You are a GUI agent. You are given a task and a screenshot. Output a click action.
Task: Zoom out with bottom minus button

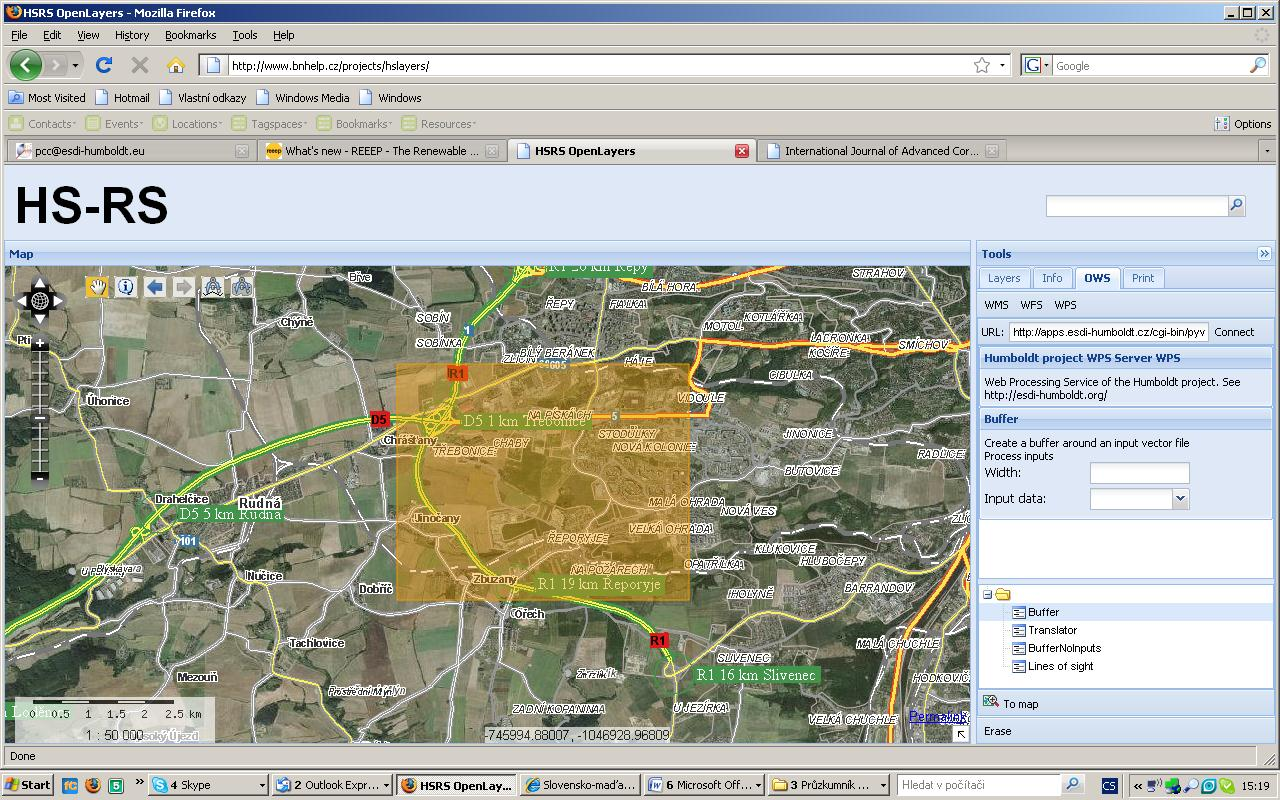(40, 477)
